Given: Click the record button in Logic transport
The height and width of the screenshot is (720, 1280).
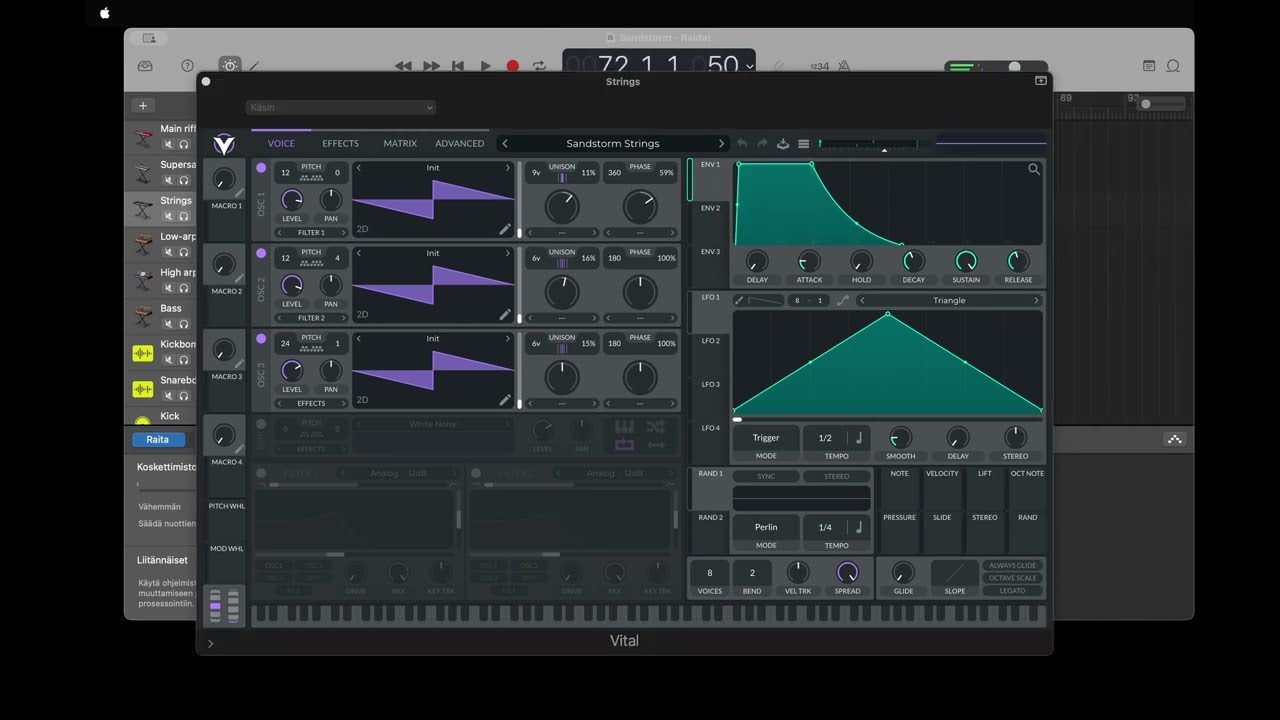Looking at the screenshot, I should coord(513,66).
